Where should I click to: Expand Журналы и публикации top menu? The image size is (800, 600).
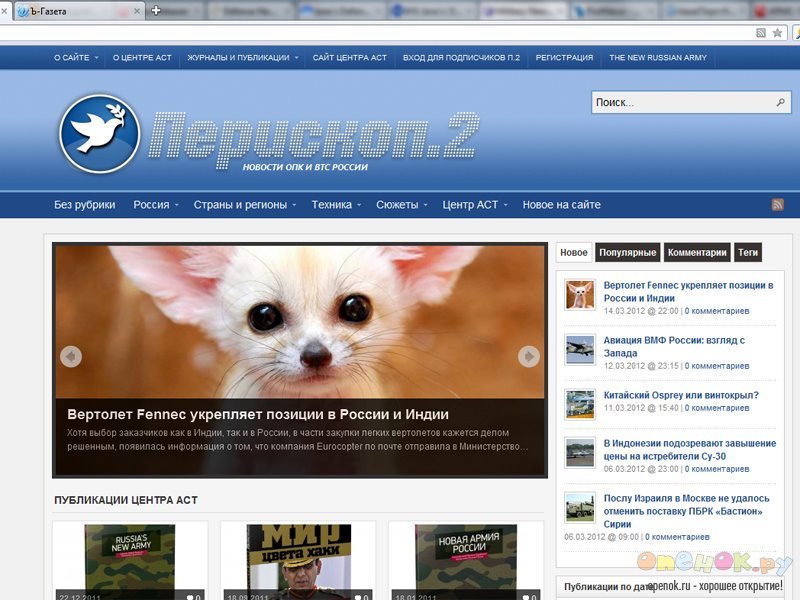pyautogui.click(x=243, y=58)
